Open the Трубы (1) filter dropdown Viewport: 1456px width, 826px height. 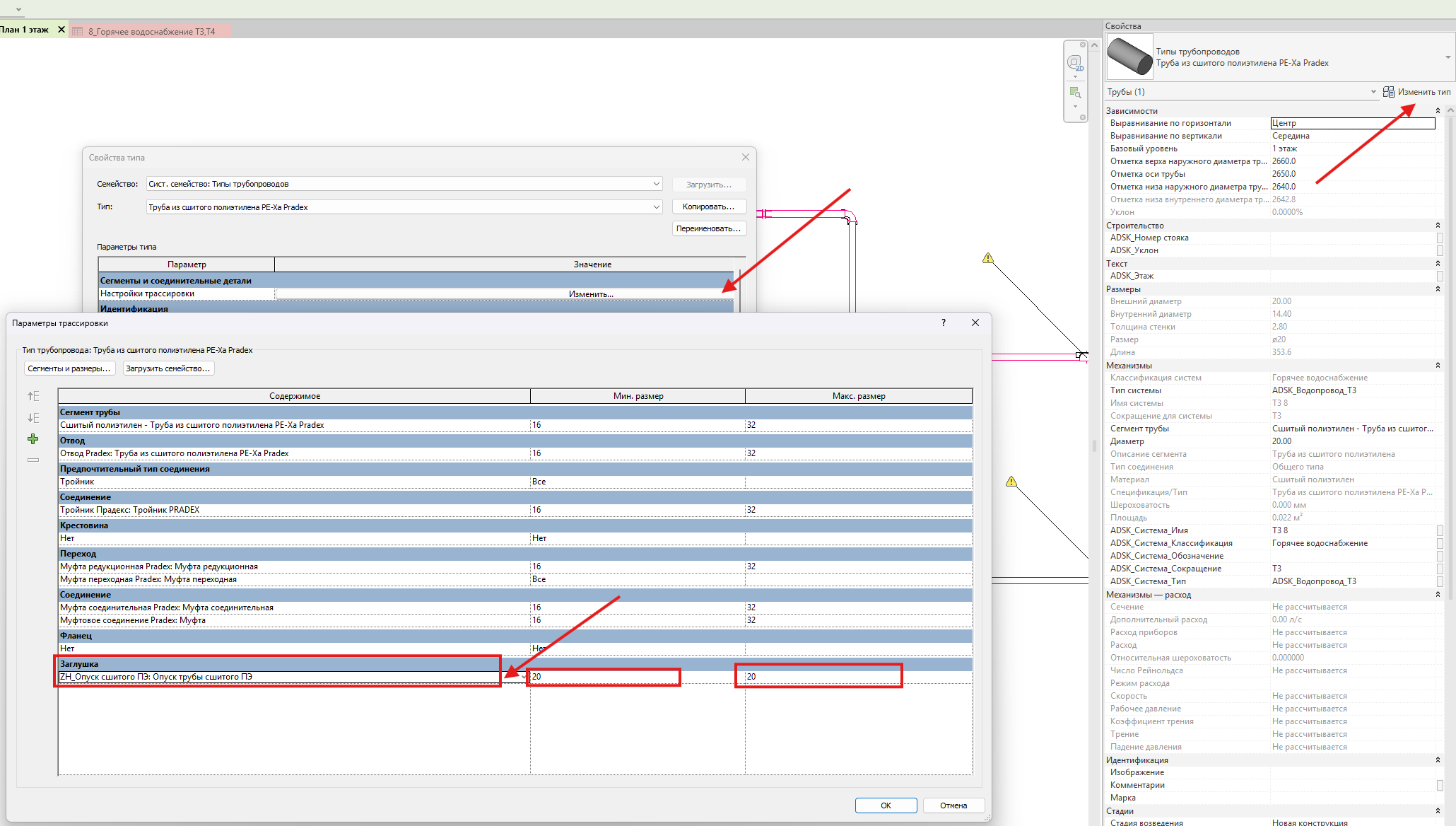point(1373,92)
